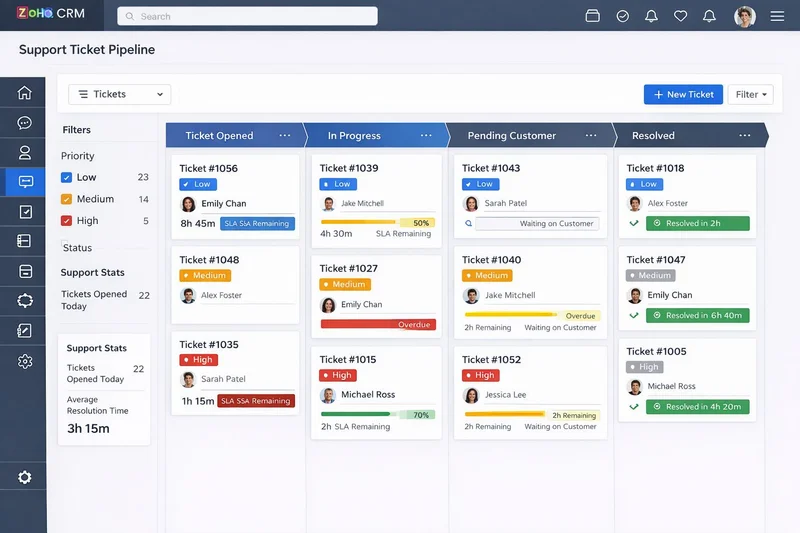
Task: Uncheck the Medium priority filter
Action: pos(66,199)
